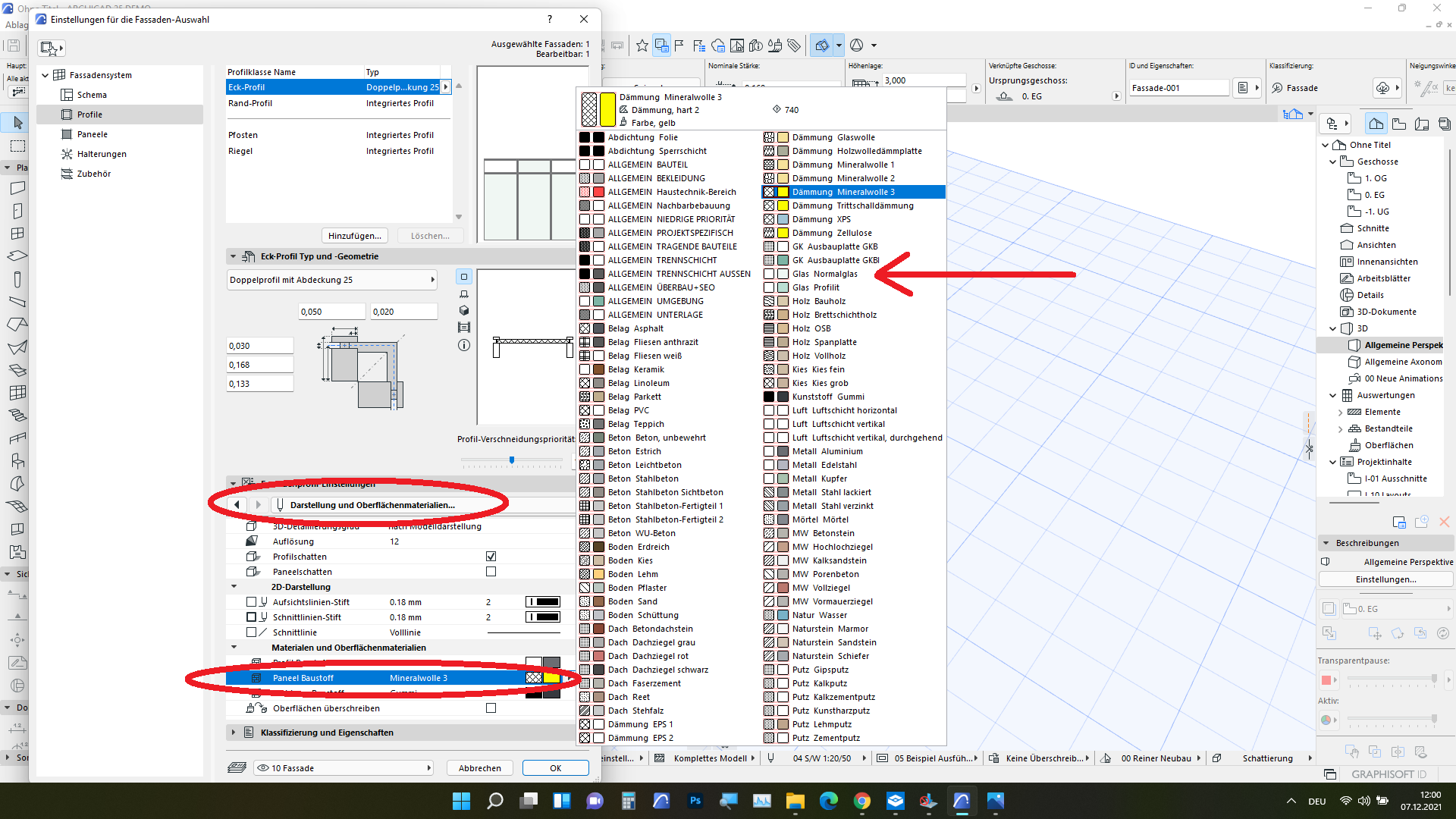The image size is (1456, 819).
Task: Click the yellow Mineralwolle 3 color swatch
Action: (551, 678)
